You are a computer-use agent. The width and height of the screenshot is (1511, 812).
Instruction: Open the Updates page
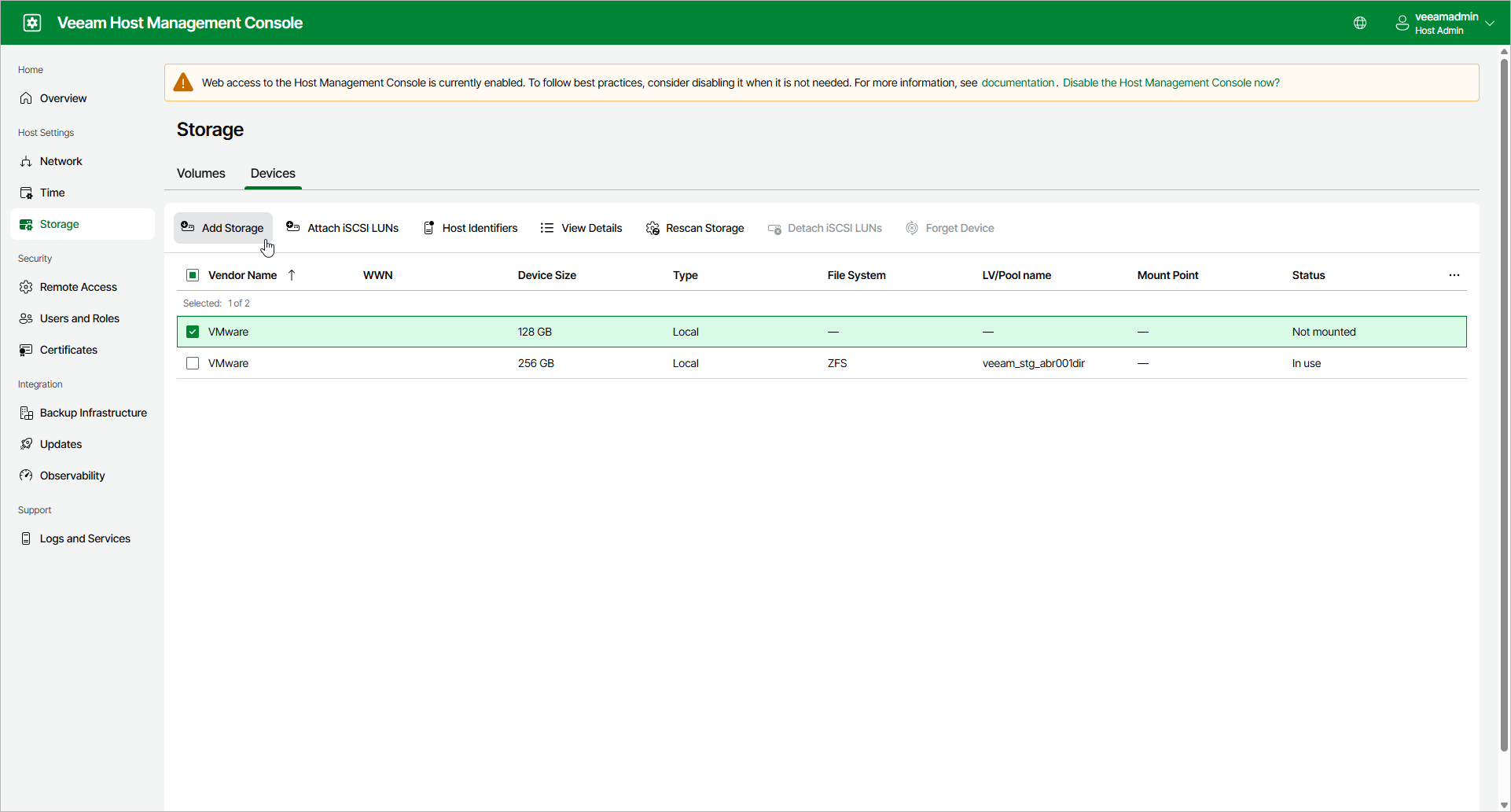point(61,444)
